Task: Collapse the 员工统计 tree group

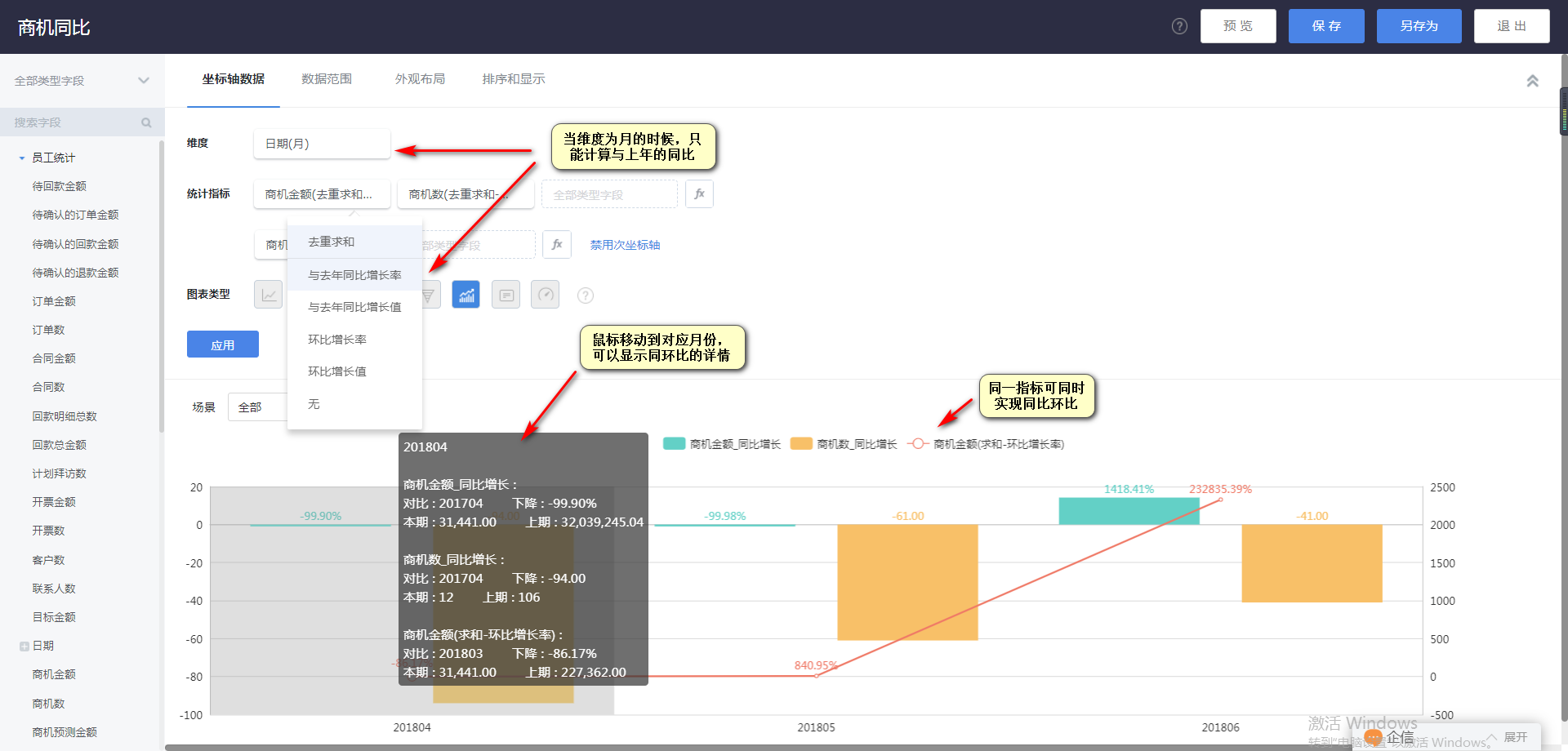Action: pos(22,158)
